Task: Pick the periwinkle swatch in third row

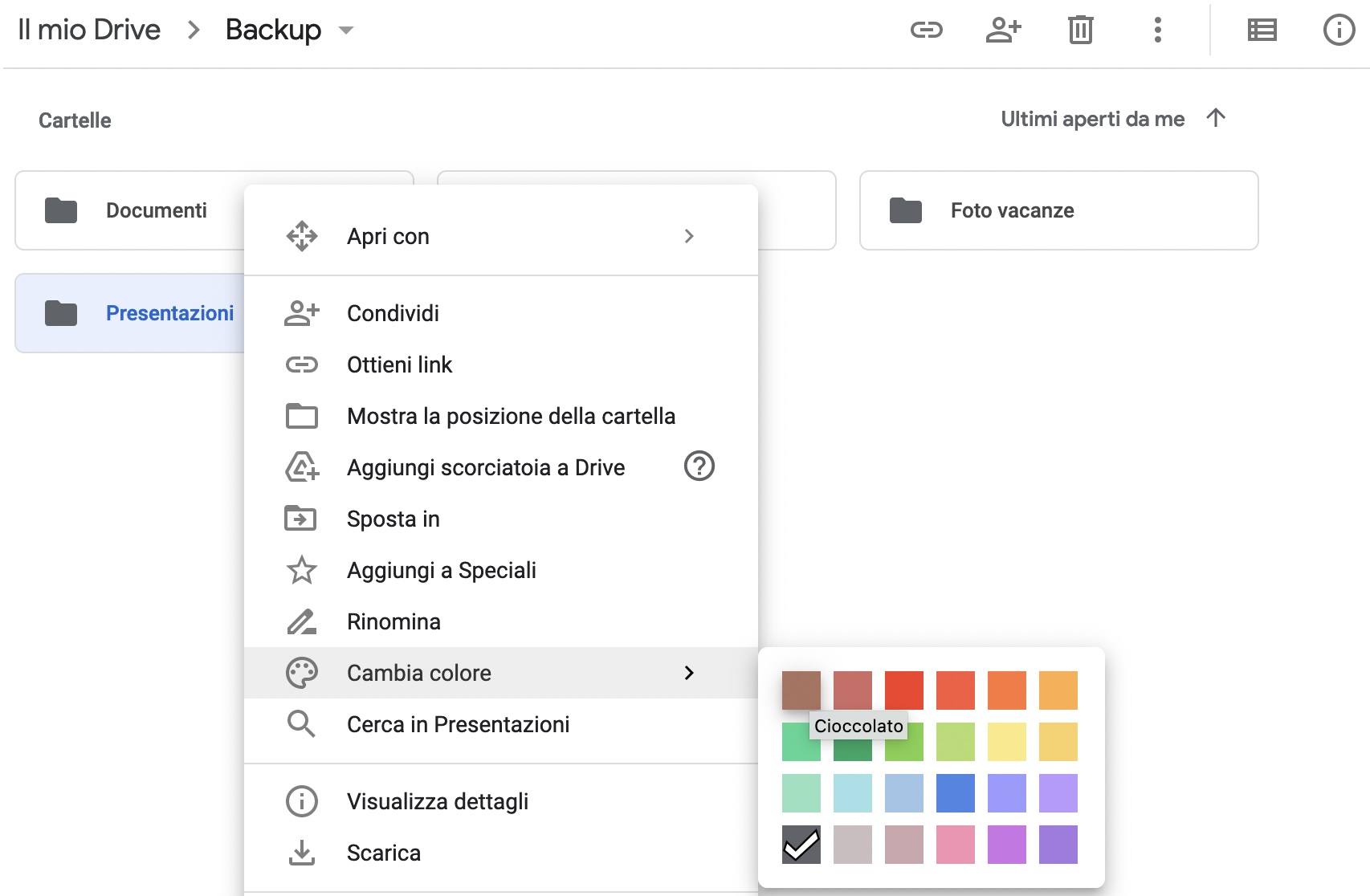Action: click(x=1007, y=793)
